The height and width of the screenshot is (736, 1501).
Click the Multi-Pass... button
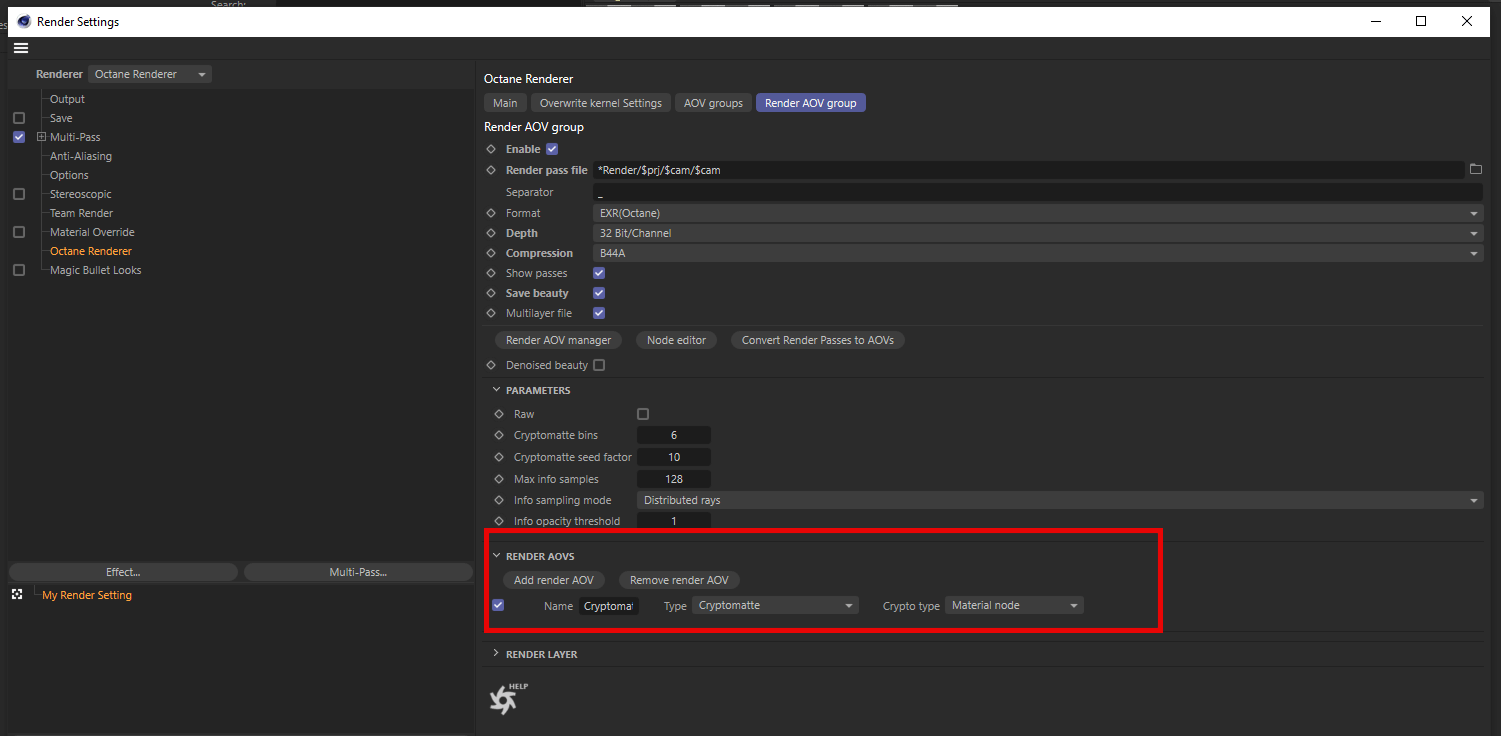point(358,572)
